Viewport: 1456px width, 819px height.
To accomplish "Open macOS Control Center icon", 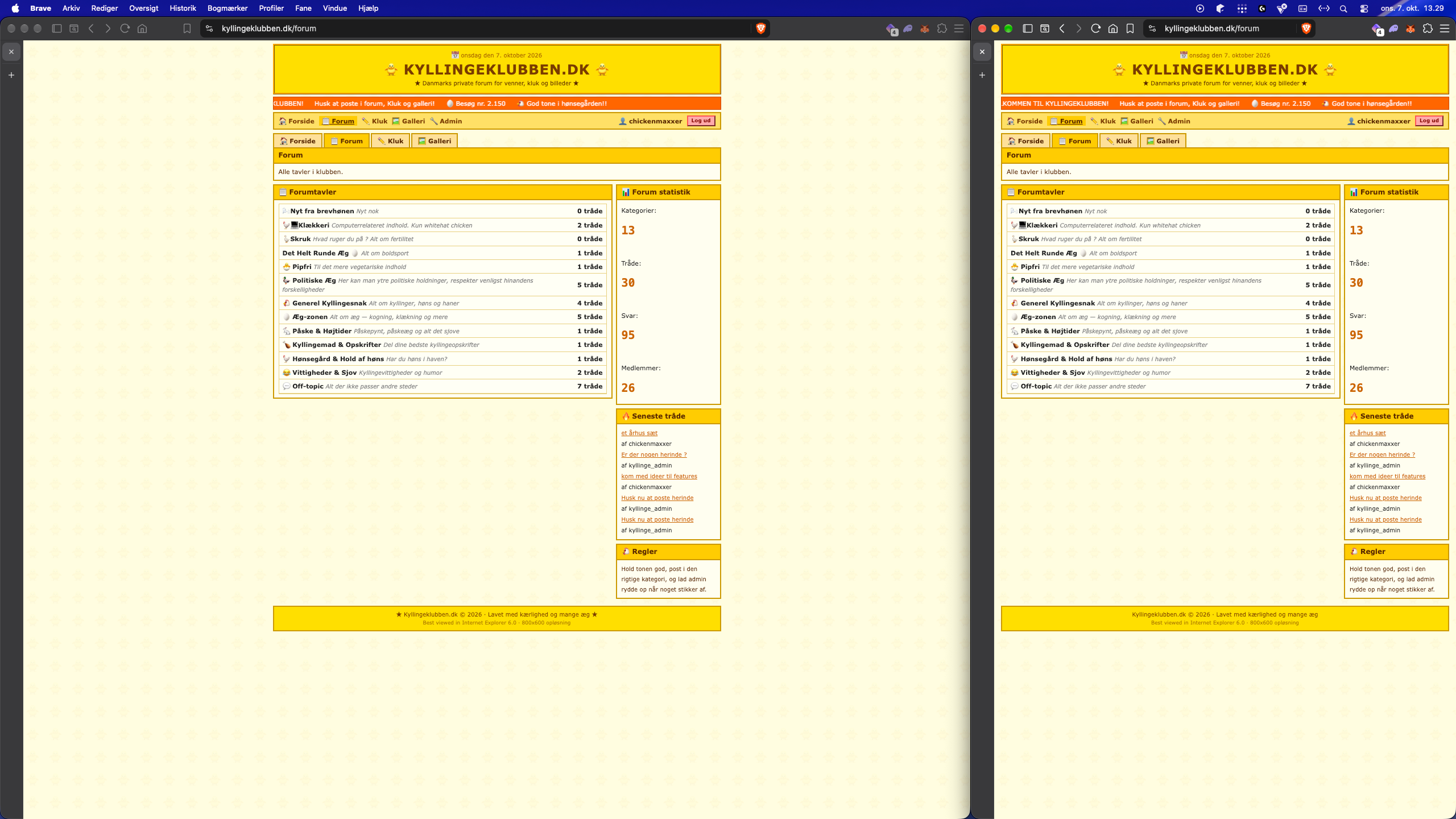I will click(1364, 9).
